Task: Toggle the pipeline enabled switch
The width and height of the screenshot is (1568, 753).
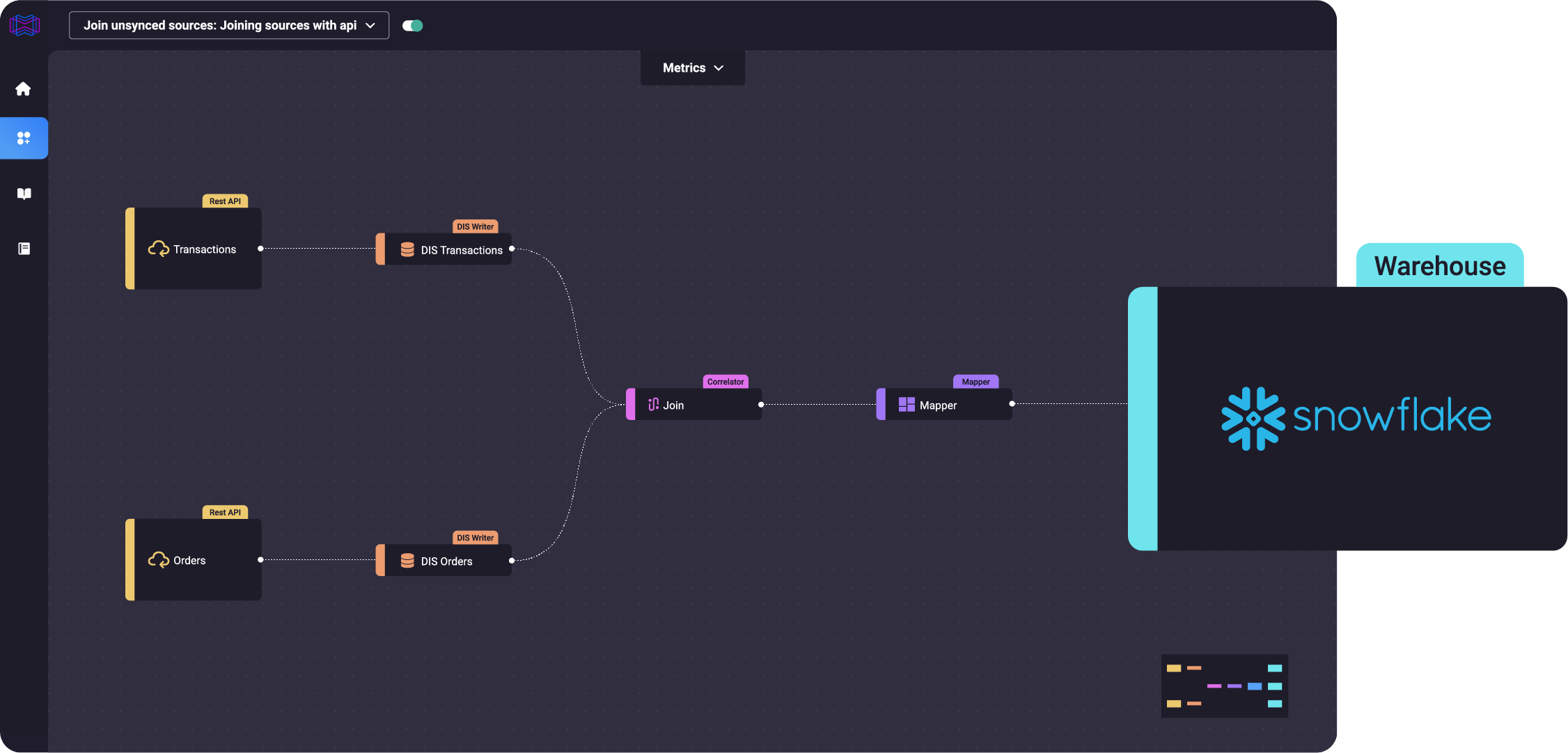Action: (x=413, y=26)
